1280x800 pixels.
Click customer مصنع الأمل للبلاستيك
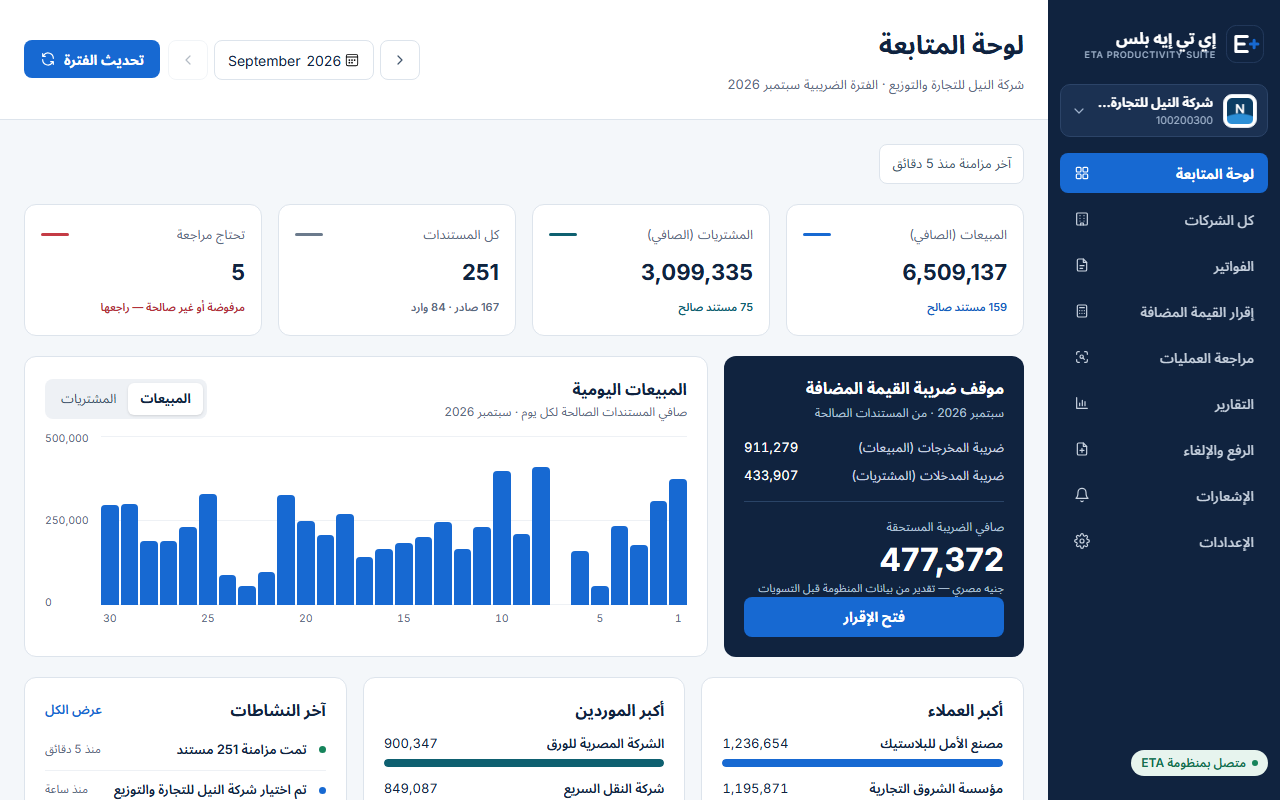pos(941,744)
